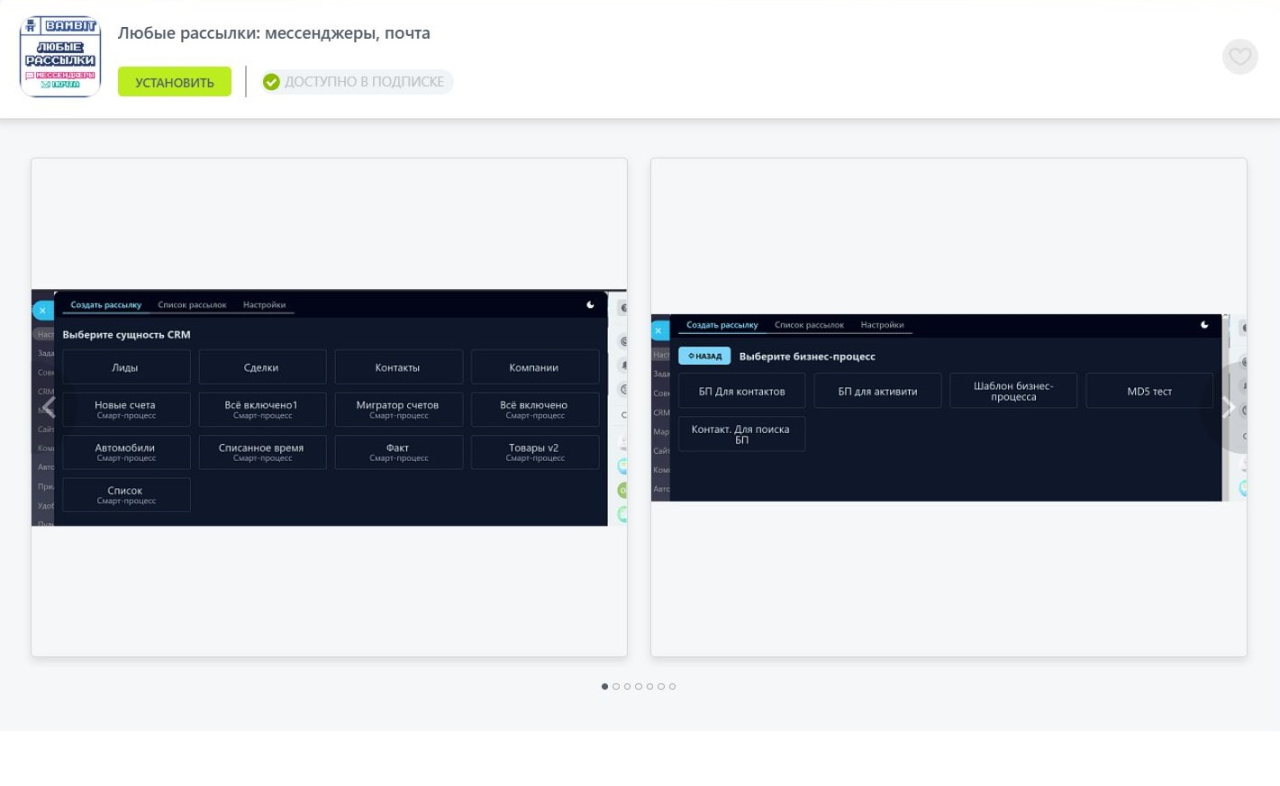
Task: Select the first carousel pagination dot
Action: click(x=605, y=687)
